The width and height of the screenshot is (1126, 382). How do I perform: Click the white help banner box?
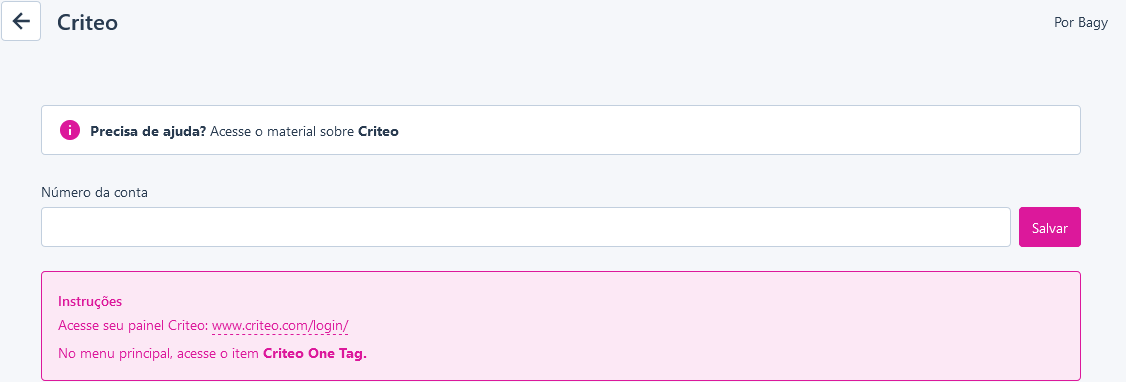point(561,130)
